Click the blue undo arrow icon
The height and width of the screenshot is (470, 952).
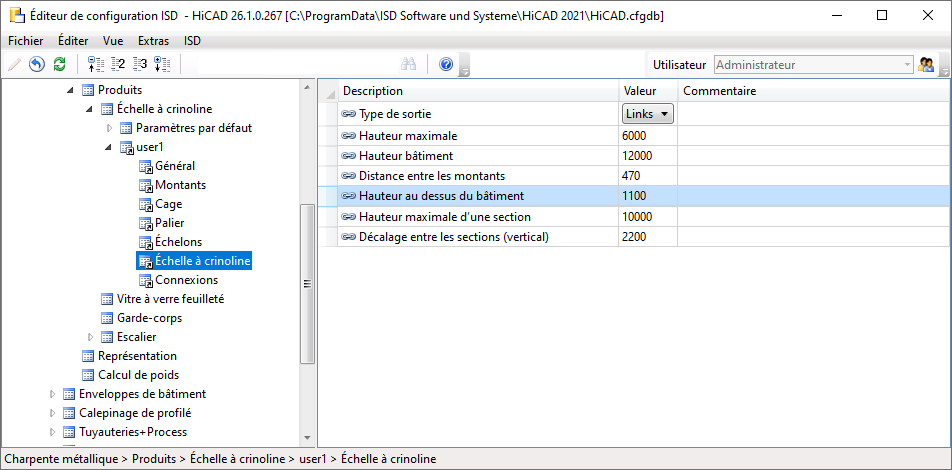[x=37, y=64]
